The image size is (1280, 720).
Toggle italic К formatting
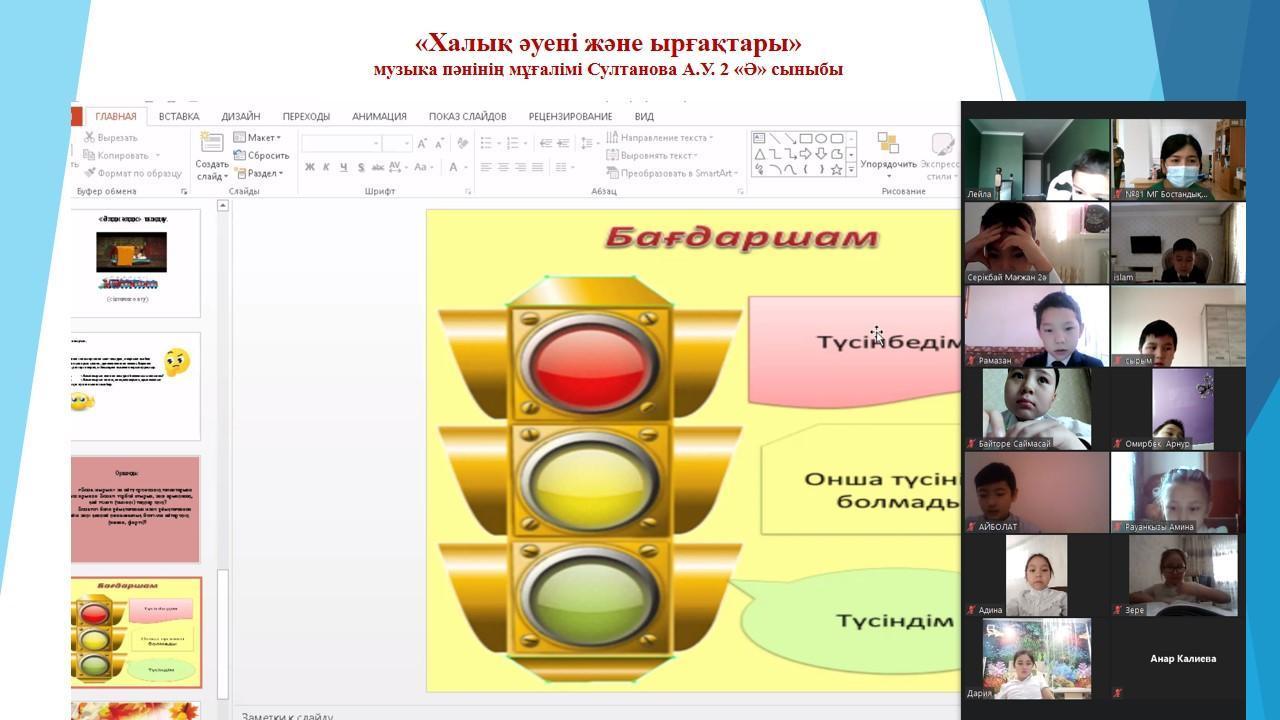[326, 167]
